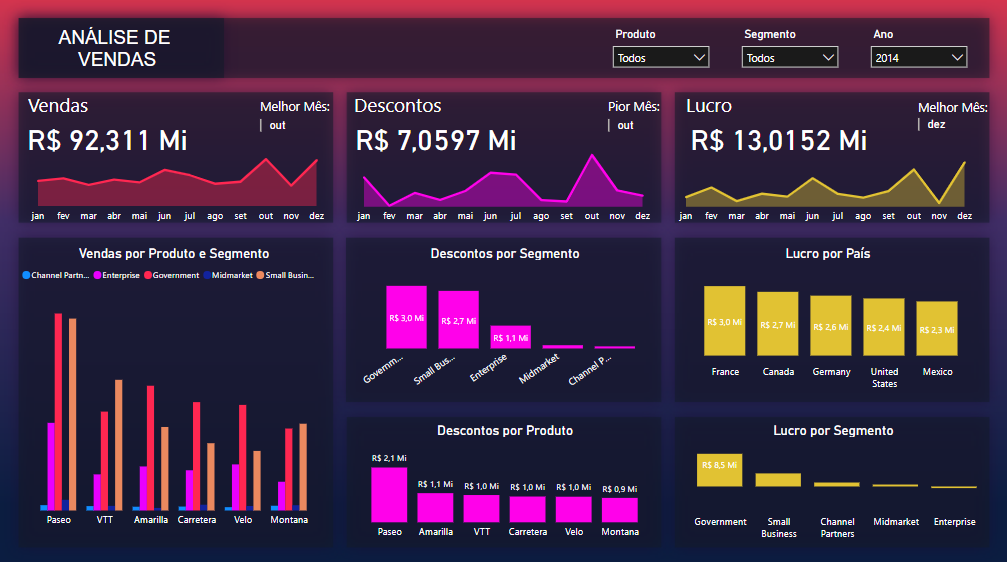Click the Lucro line chart area

pos(825,184)
